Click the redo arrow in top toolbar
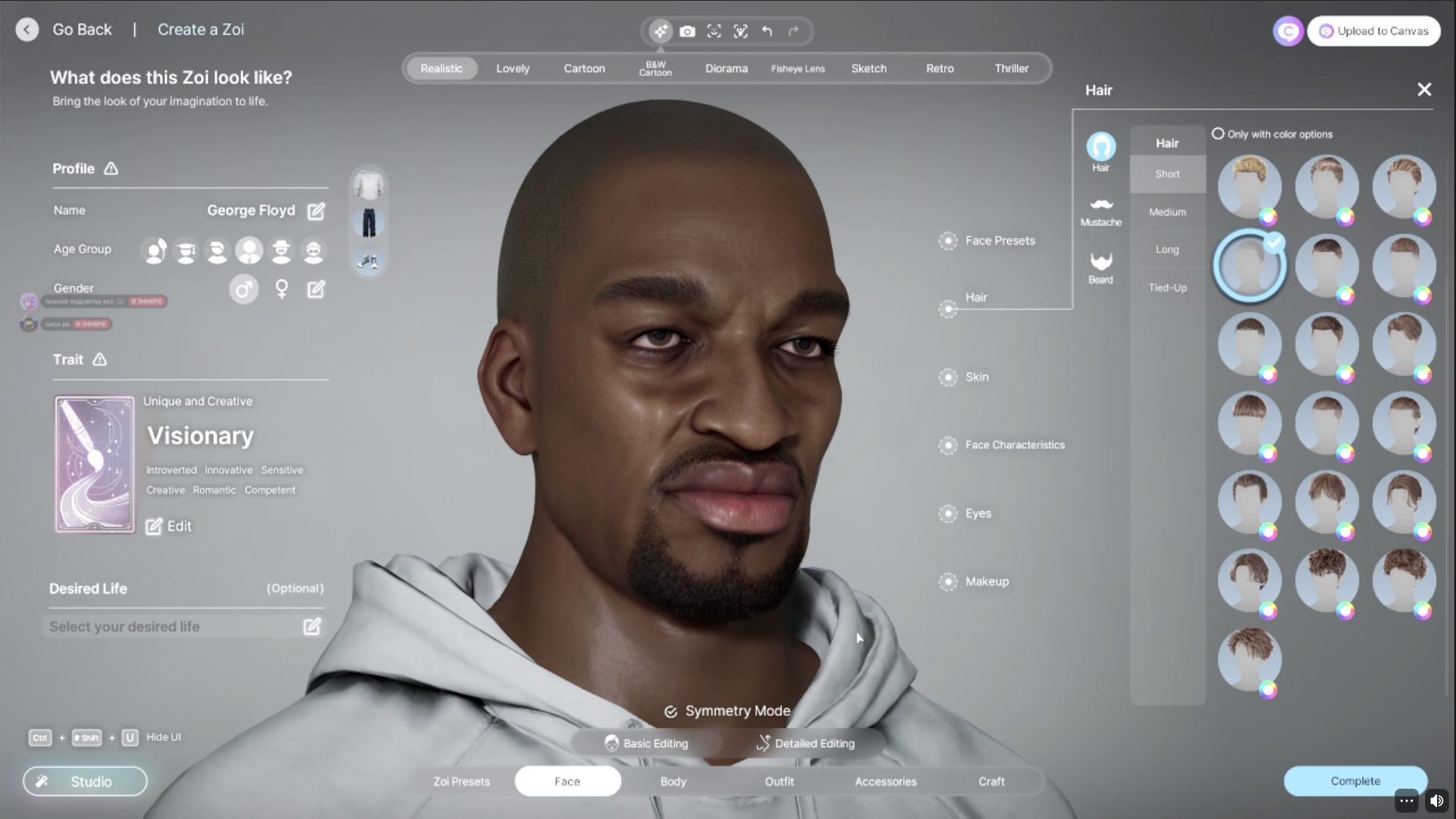Image resolution: width=1456 pixels, height=819 pixels. [793, 31]
